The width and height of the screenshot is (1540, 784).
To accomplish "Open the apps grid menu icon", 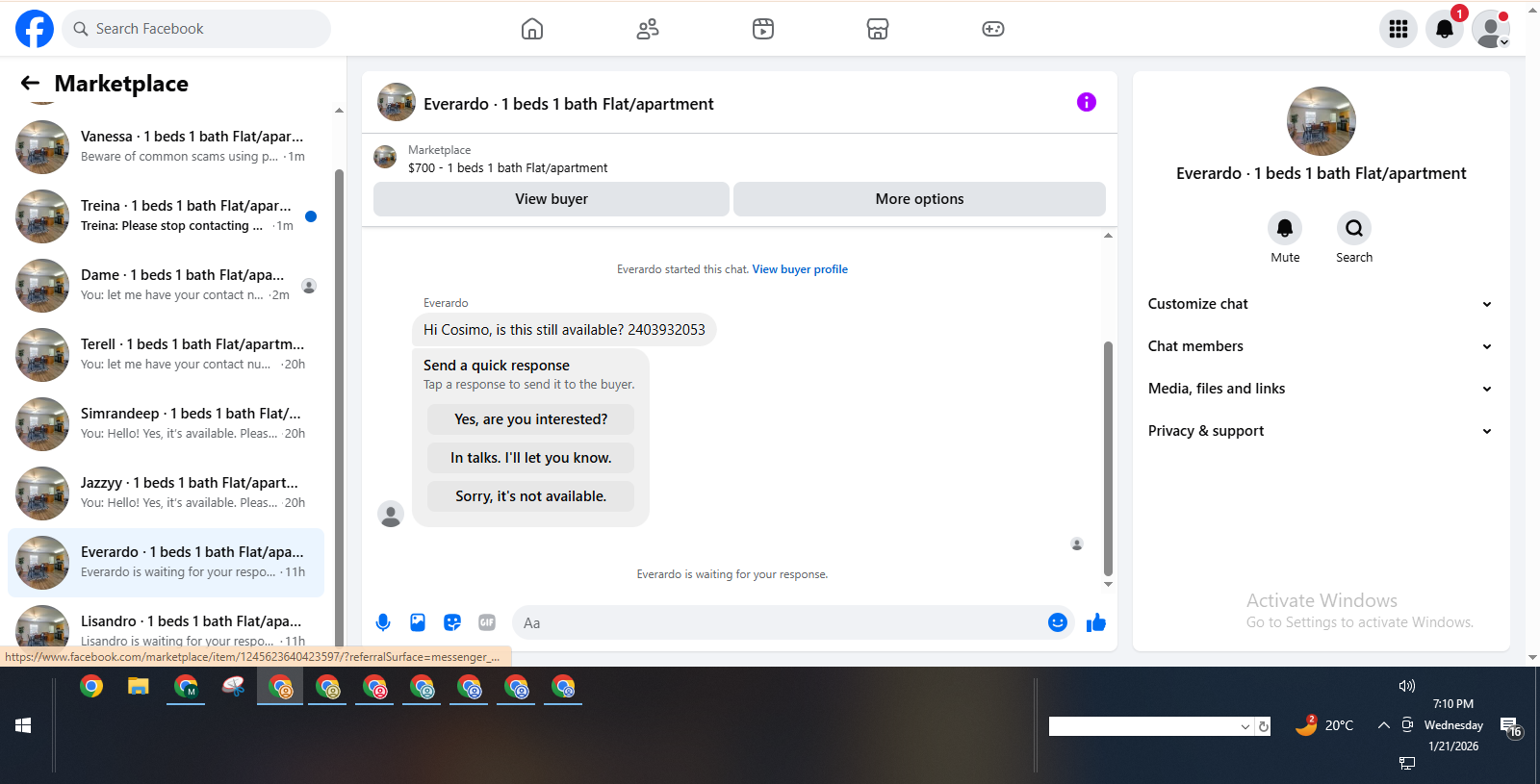I will point(1399,29).
